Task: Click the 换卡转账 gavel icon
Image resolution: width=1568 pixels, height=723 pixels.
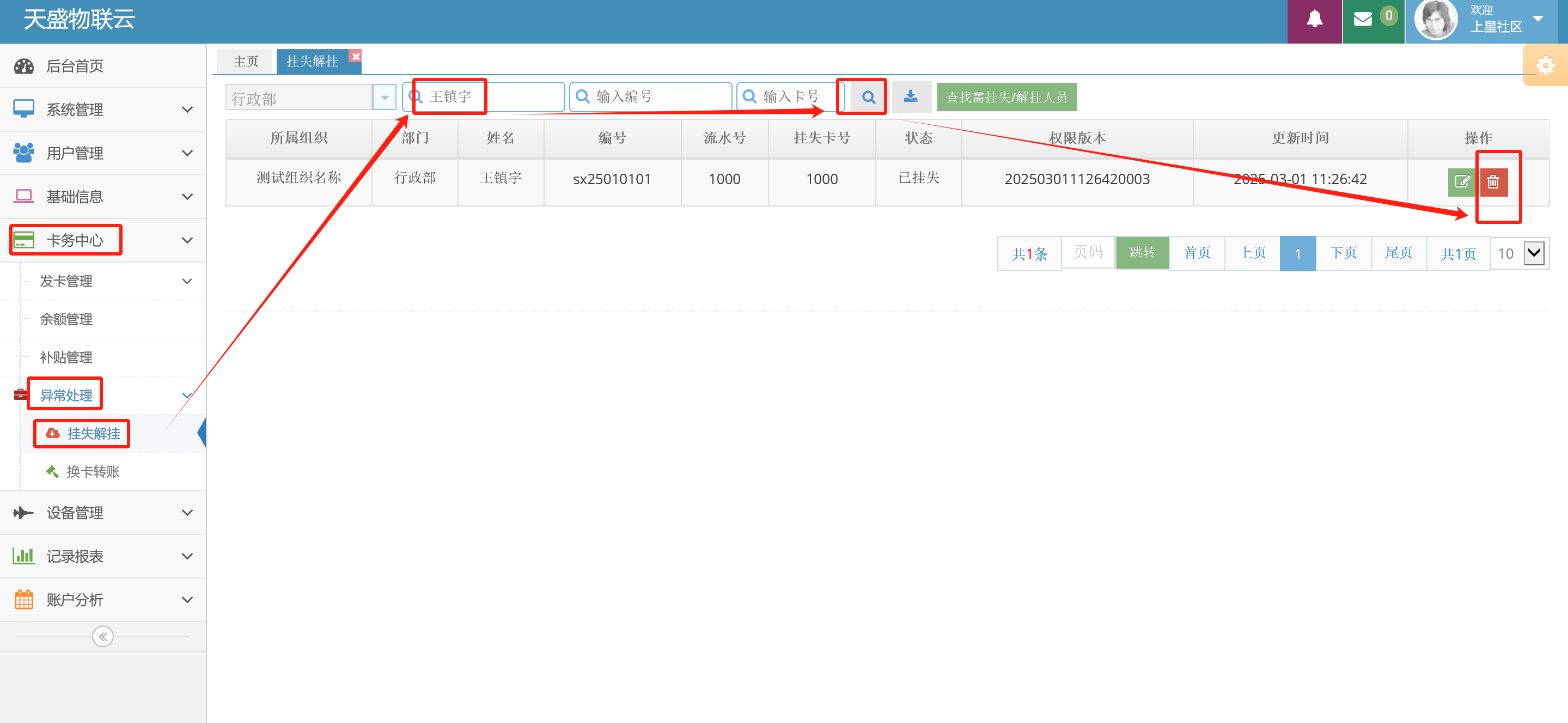Action: [x=53, y=471]
